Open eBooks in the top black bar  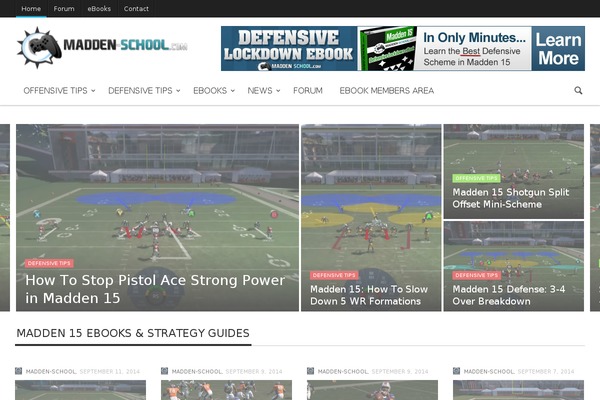point(99,8)
